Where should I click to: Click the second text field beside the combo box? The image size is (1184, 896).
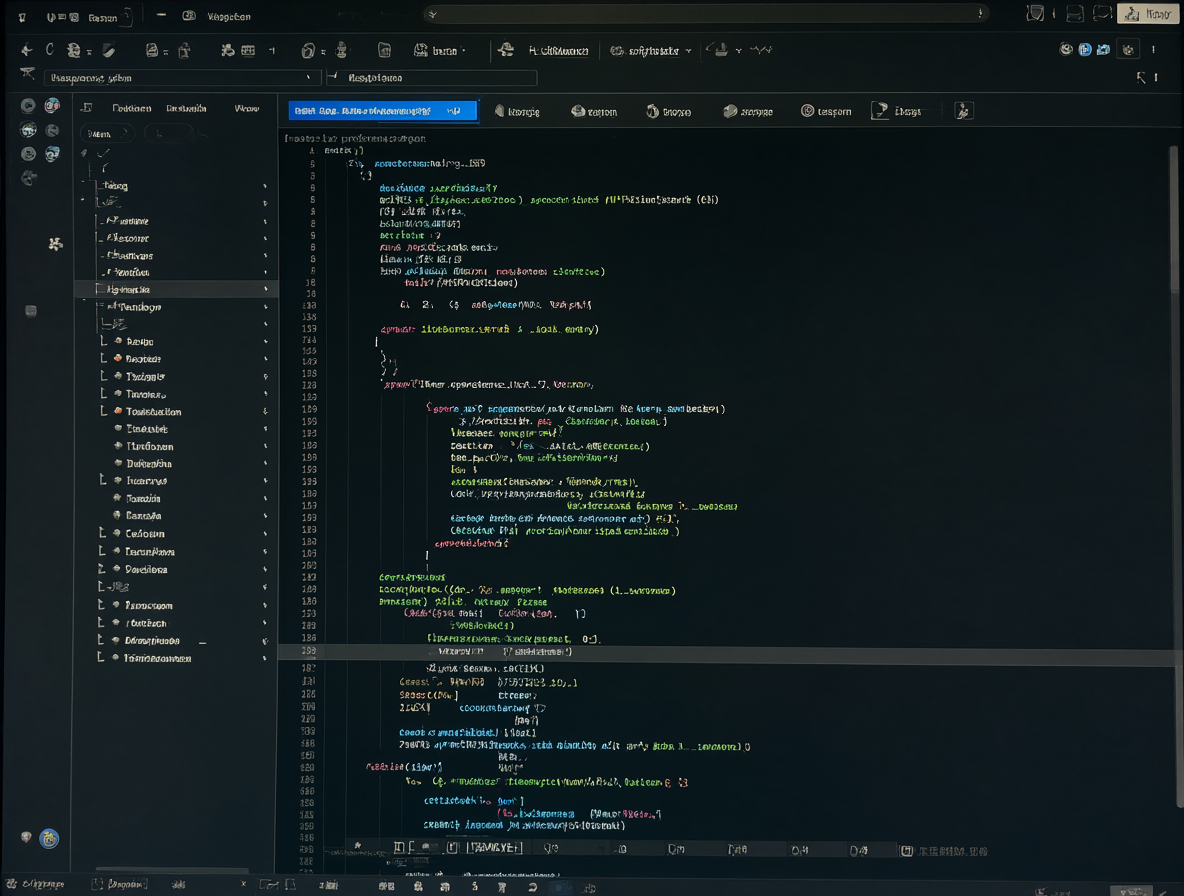pos(433,78)
